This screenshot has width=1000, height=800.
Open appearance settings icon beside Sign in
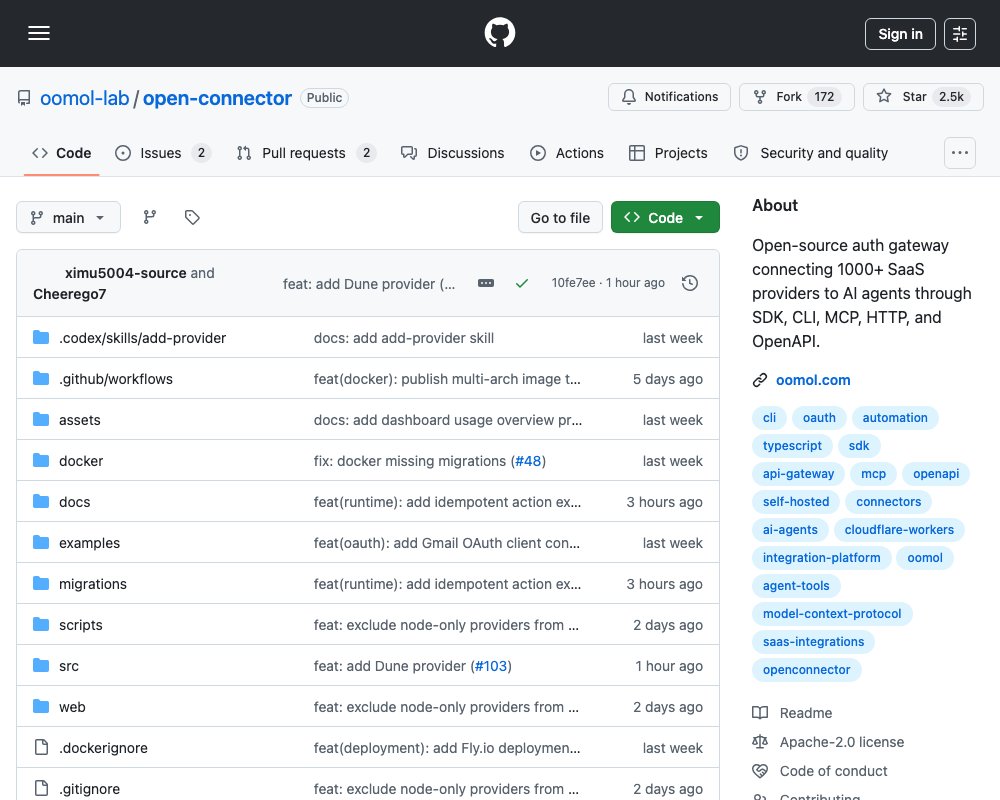pyautogui.click(x=960, y=34)
